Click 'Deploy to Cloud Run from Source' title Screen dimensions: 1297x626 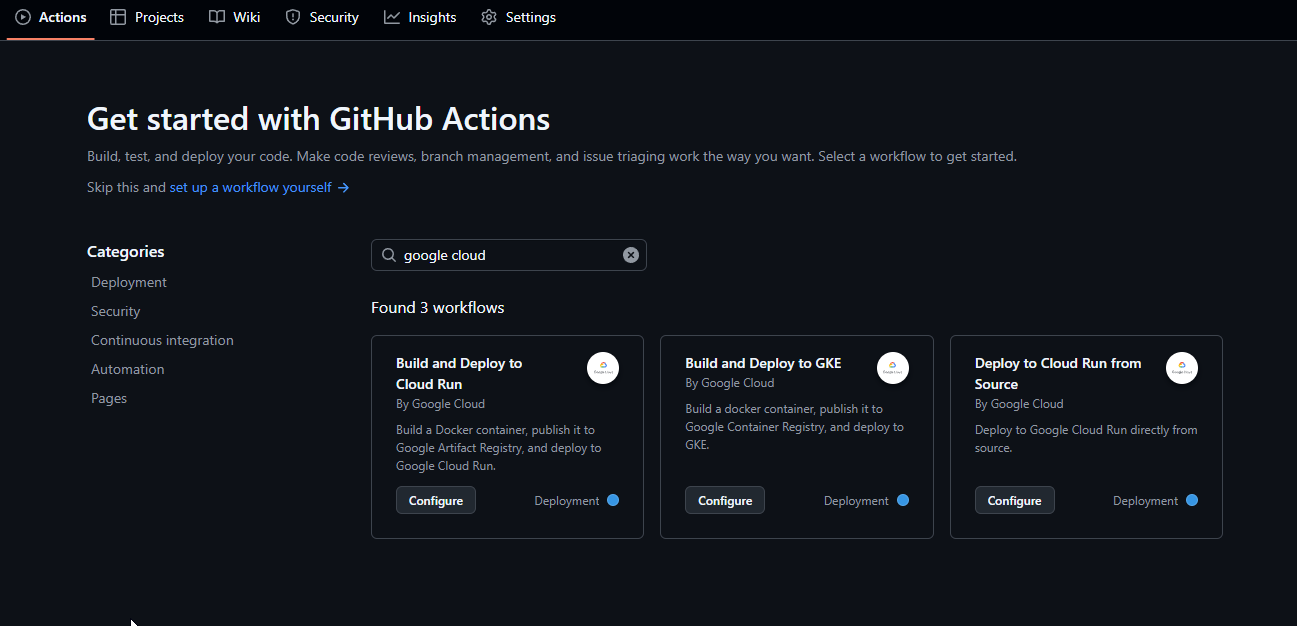click(x=1058, y=373)
